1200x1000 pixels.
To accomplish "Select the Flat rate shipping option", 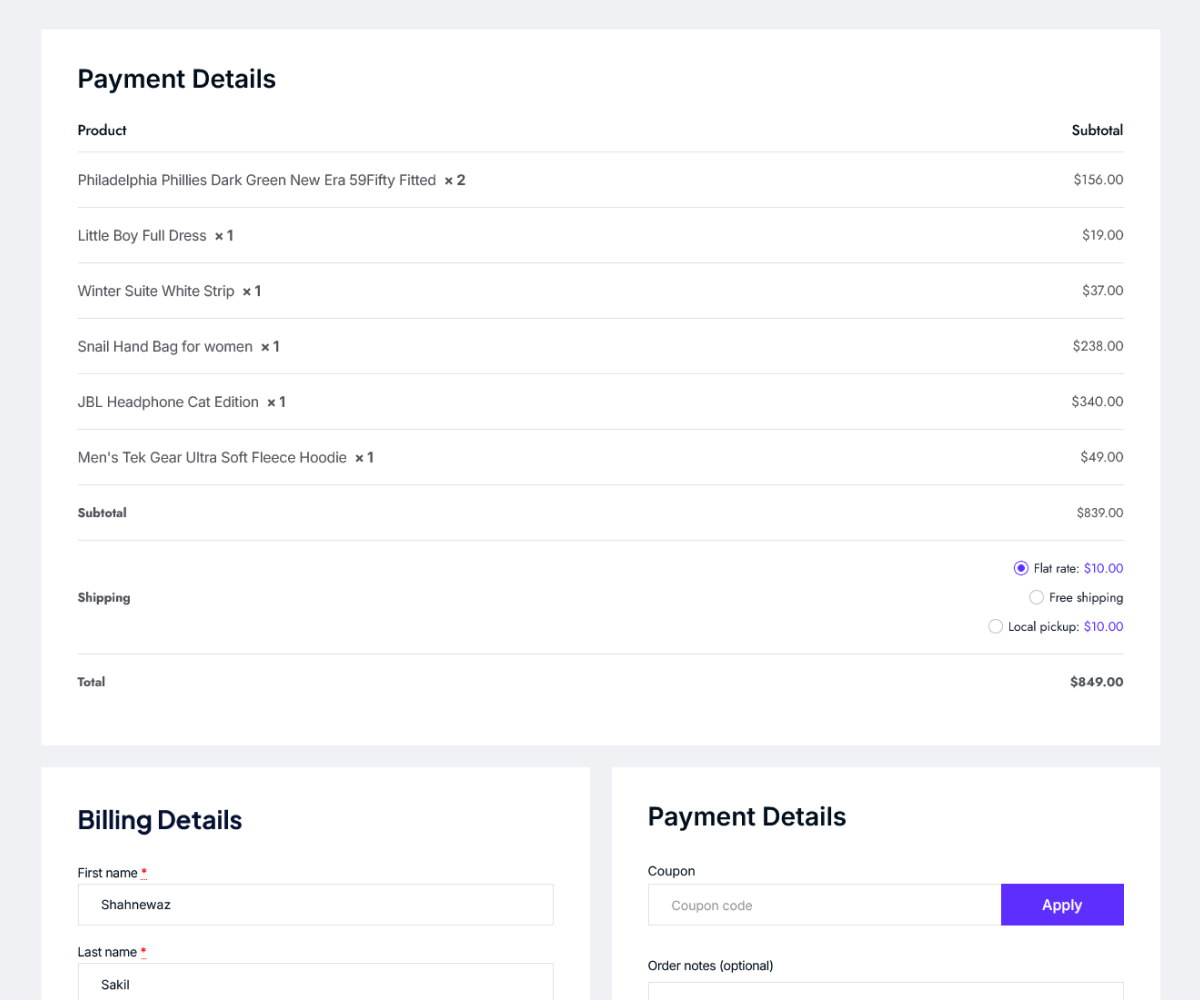I will point(1021,568).
